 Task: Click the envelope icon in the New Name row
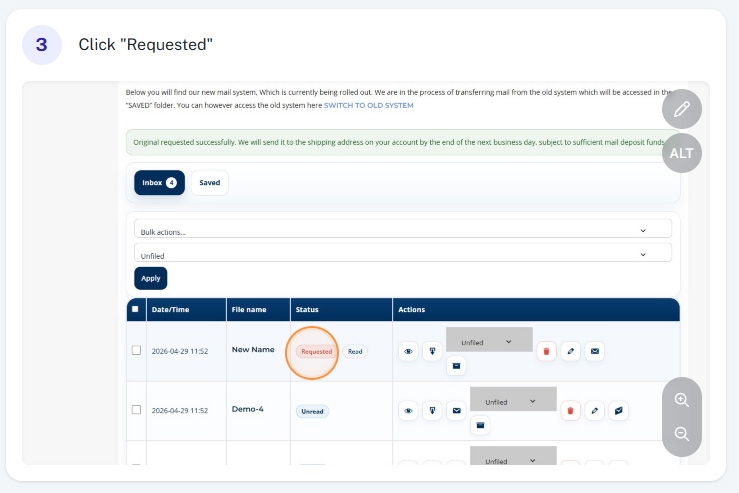coord(595,351)
